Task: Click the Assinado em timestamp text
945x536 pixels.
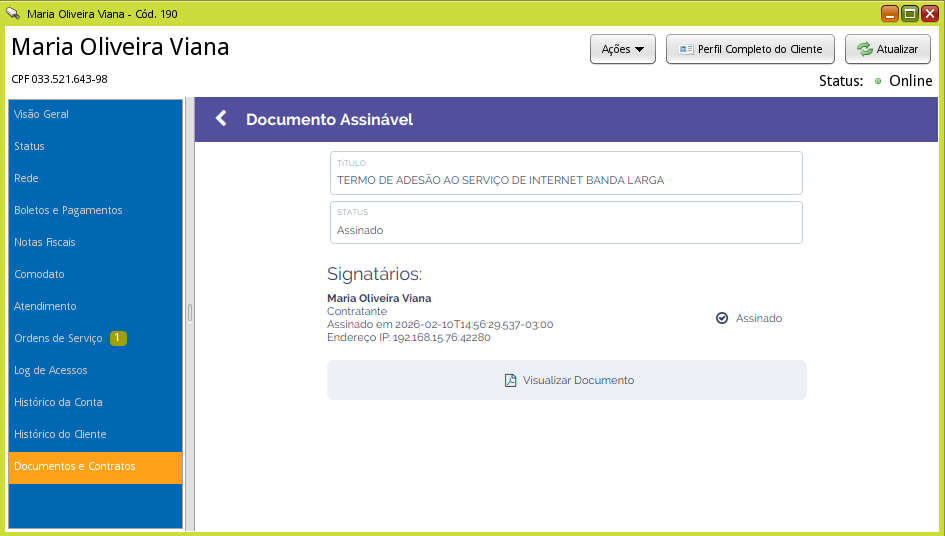Action: 440,324
